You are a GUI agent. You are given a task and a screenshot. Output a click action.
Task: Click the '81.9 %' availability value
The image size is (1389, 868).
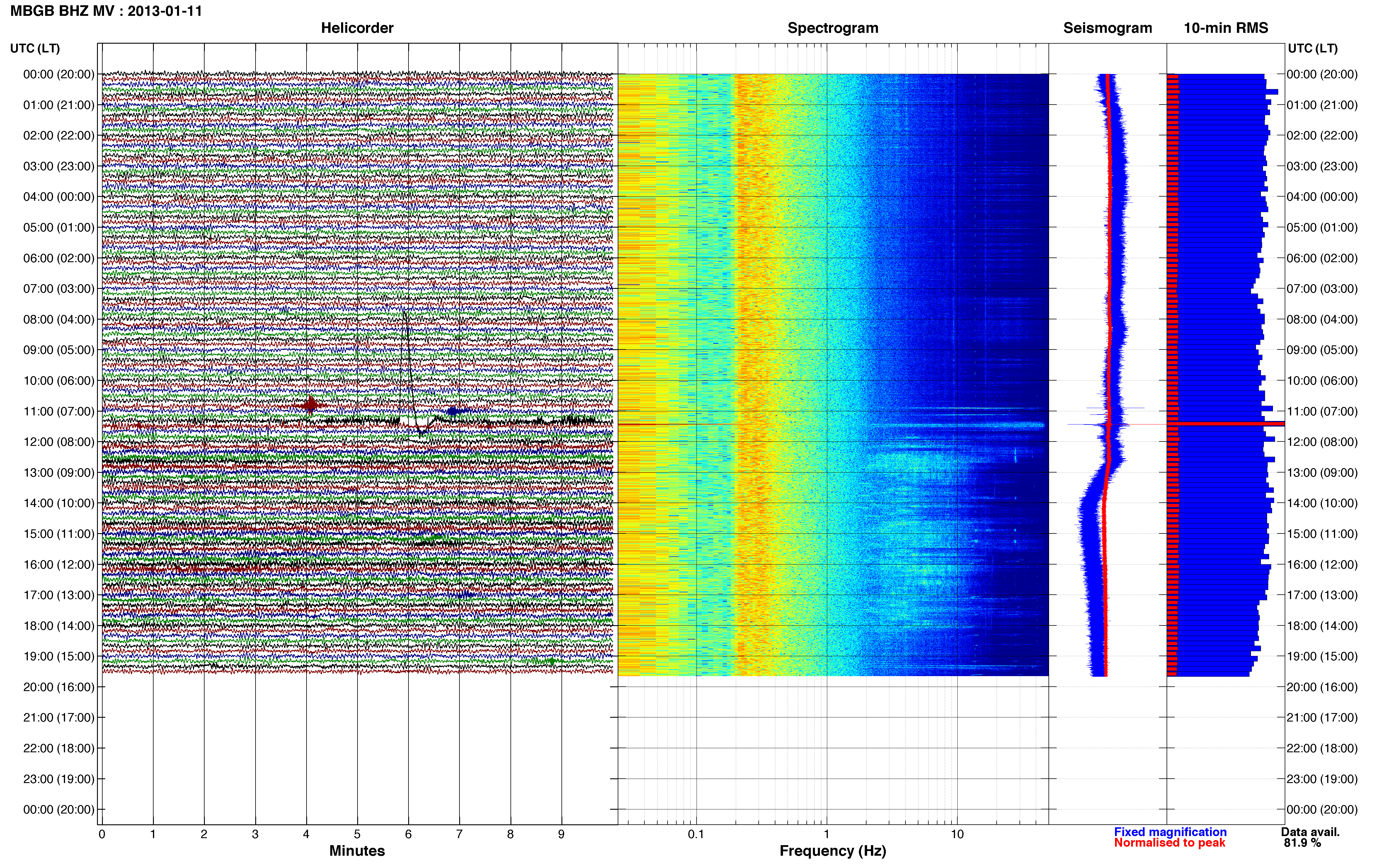coord(1302,843)
